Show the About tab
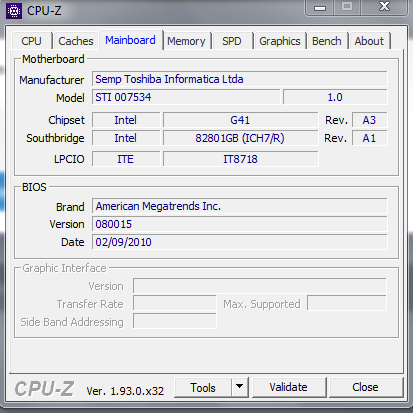Image resolution: width=413 pixels, height=413 pixels. tap(369, 41)
